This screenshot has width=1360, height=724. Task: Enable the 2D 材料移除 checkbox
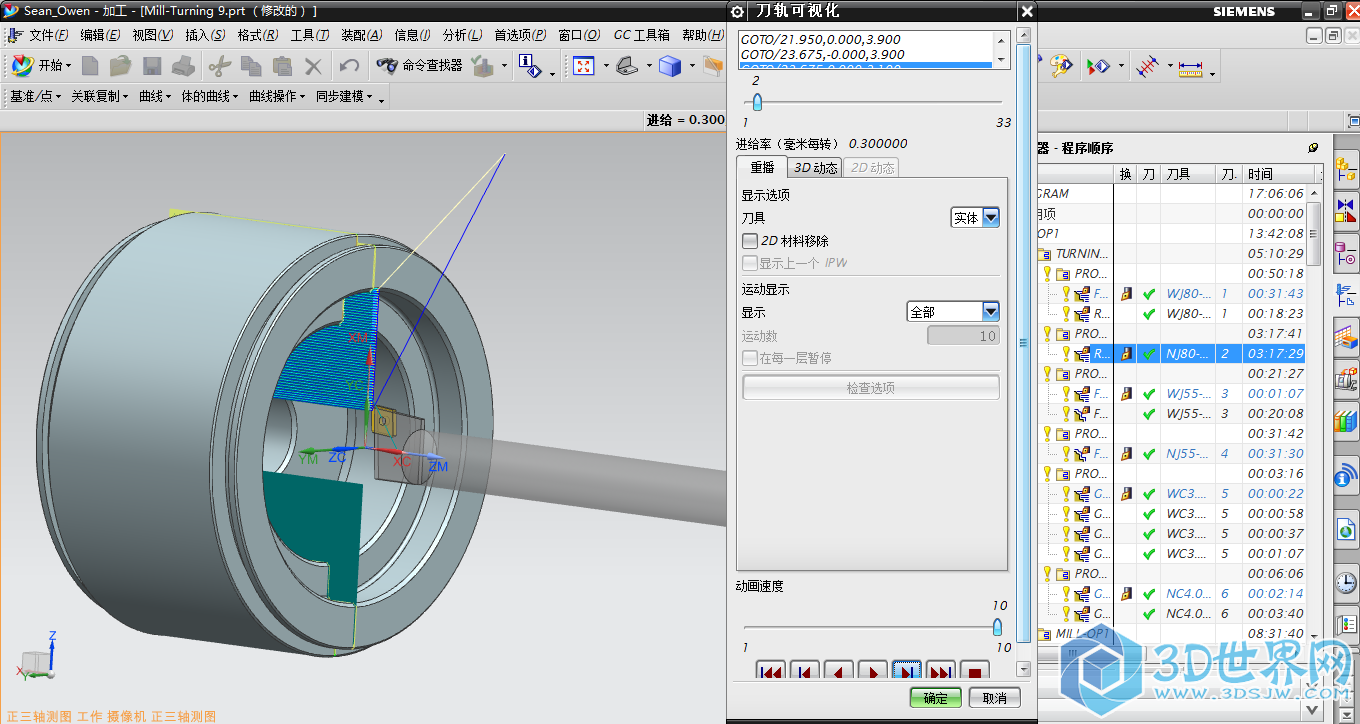tap(750, 241)
